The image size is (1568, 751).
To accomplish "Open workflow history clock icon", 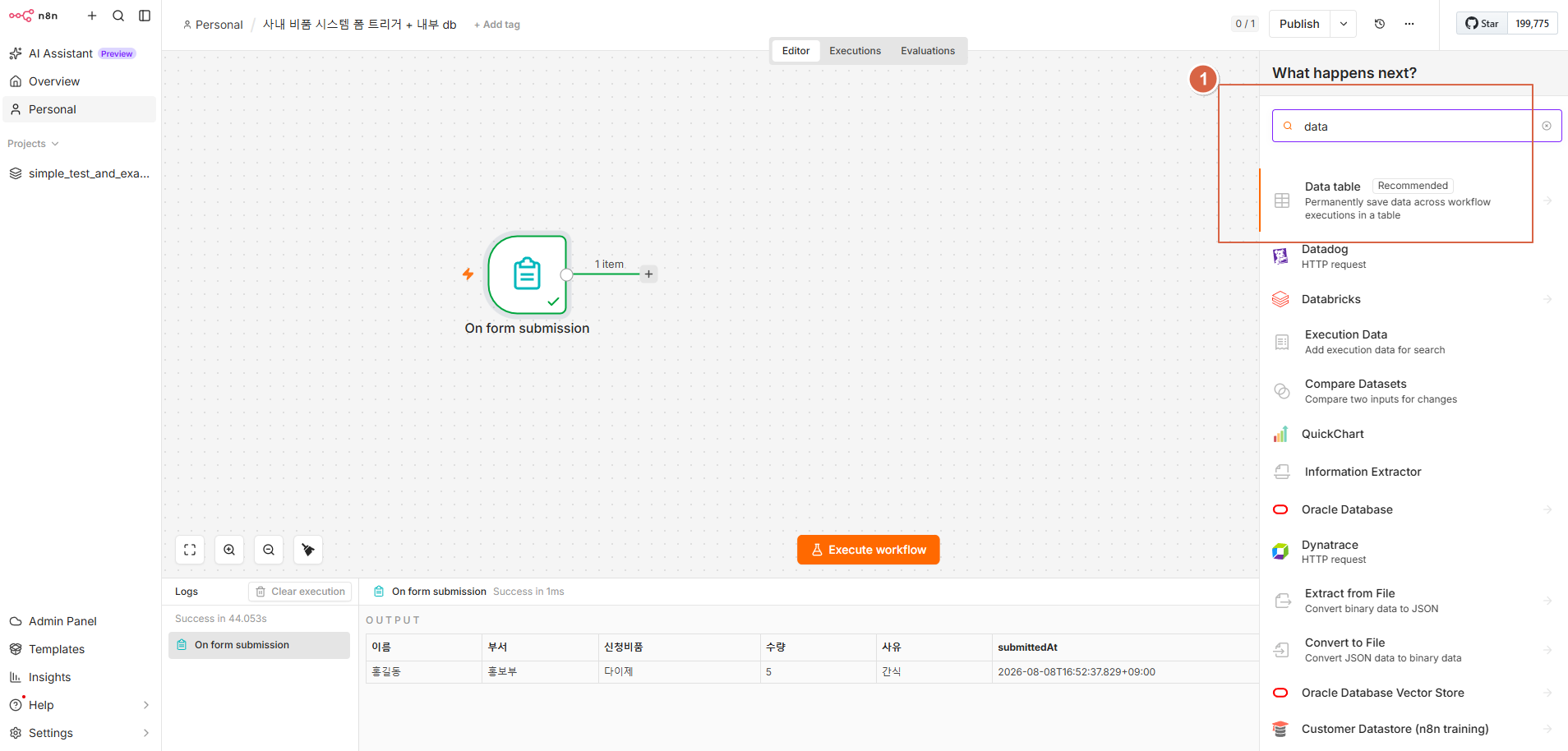I will [1380, 24].
